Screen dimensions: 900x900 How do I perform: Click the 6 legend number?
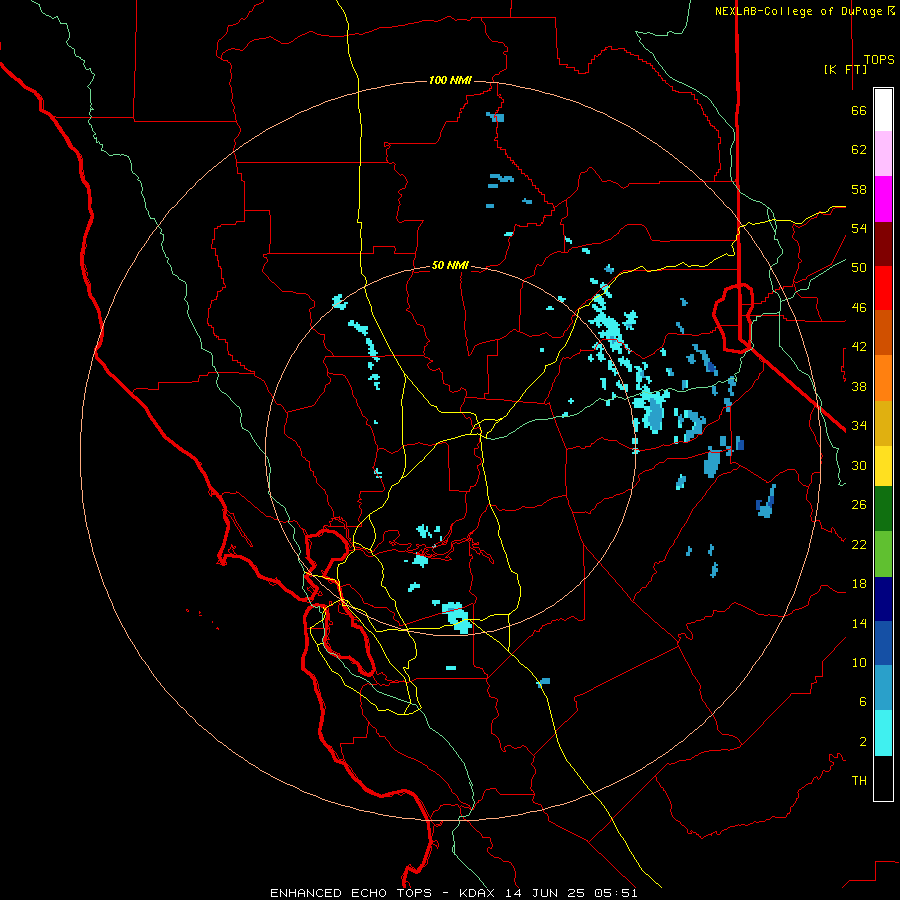863,702
